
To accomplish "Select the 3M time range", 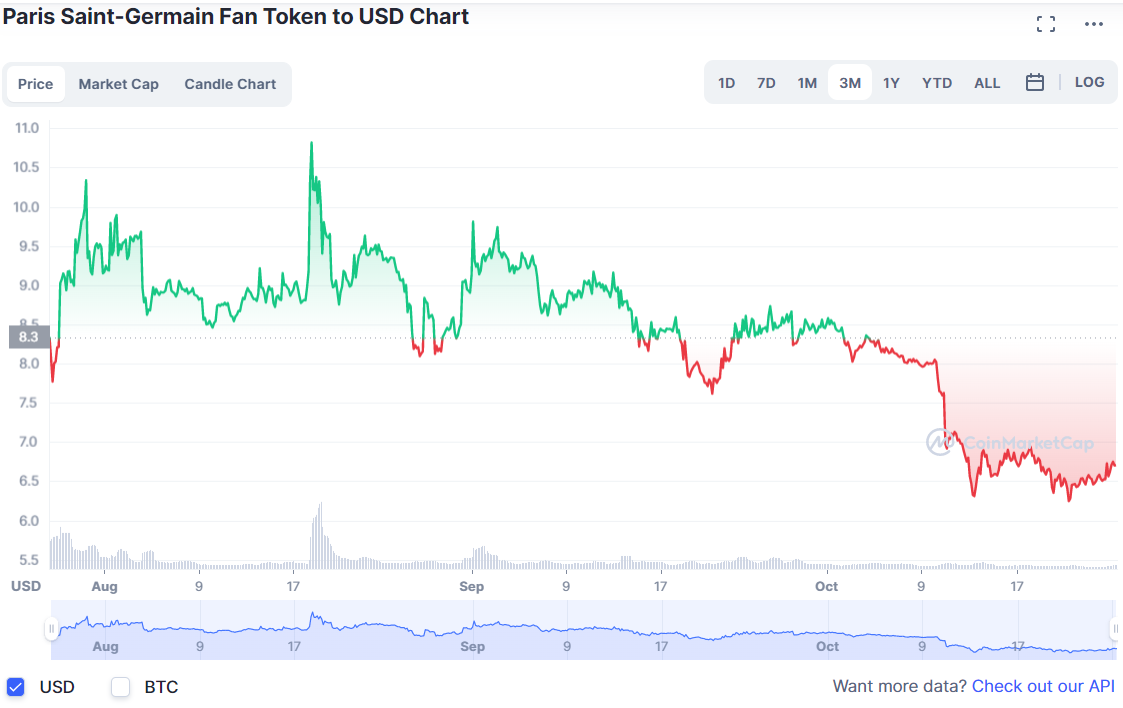I will pyautogui.click(x=850, y=83).
